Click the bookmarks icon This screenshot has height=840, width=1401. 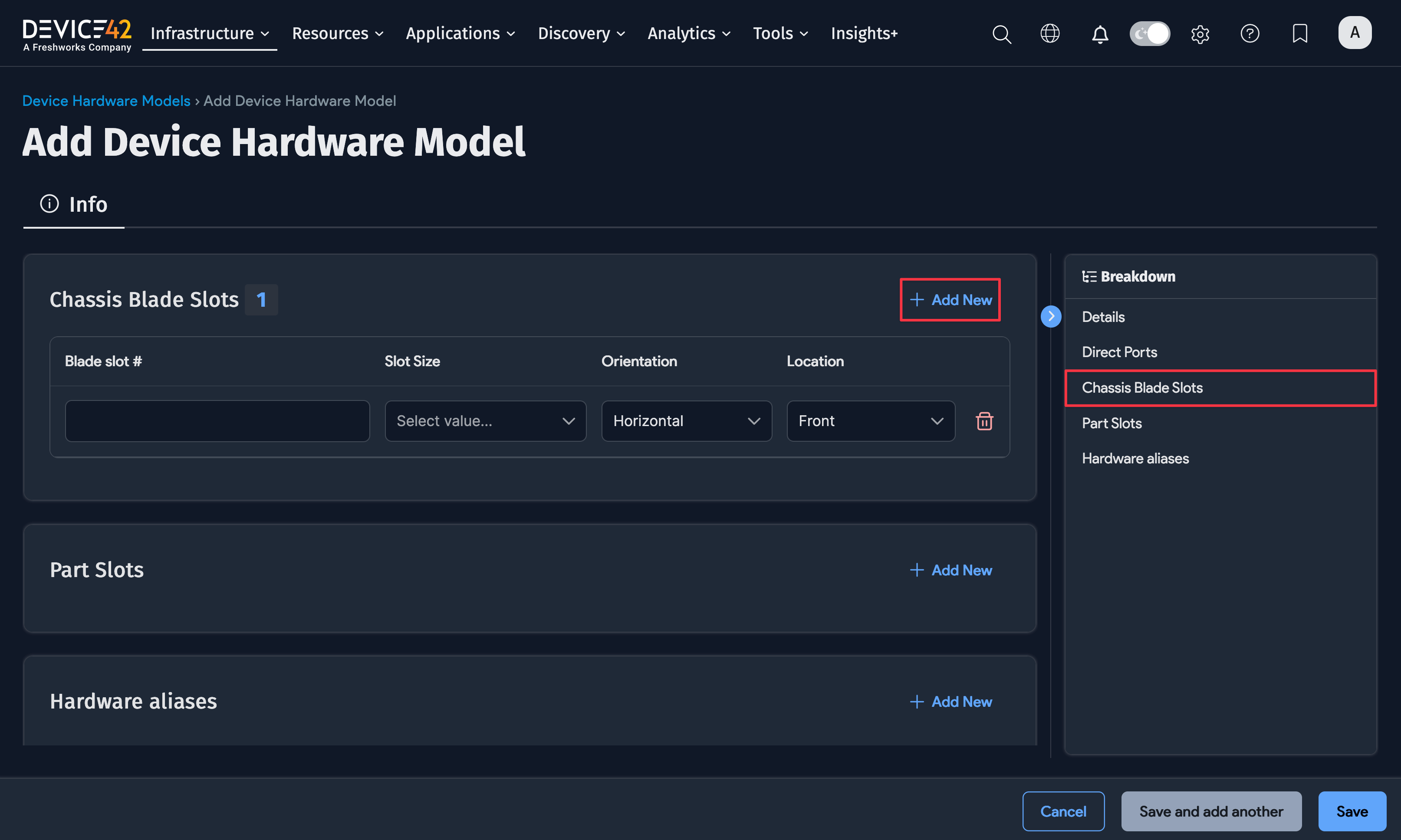pyautogui.click(x=1299, y=33)
